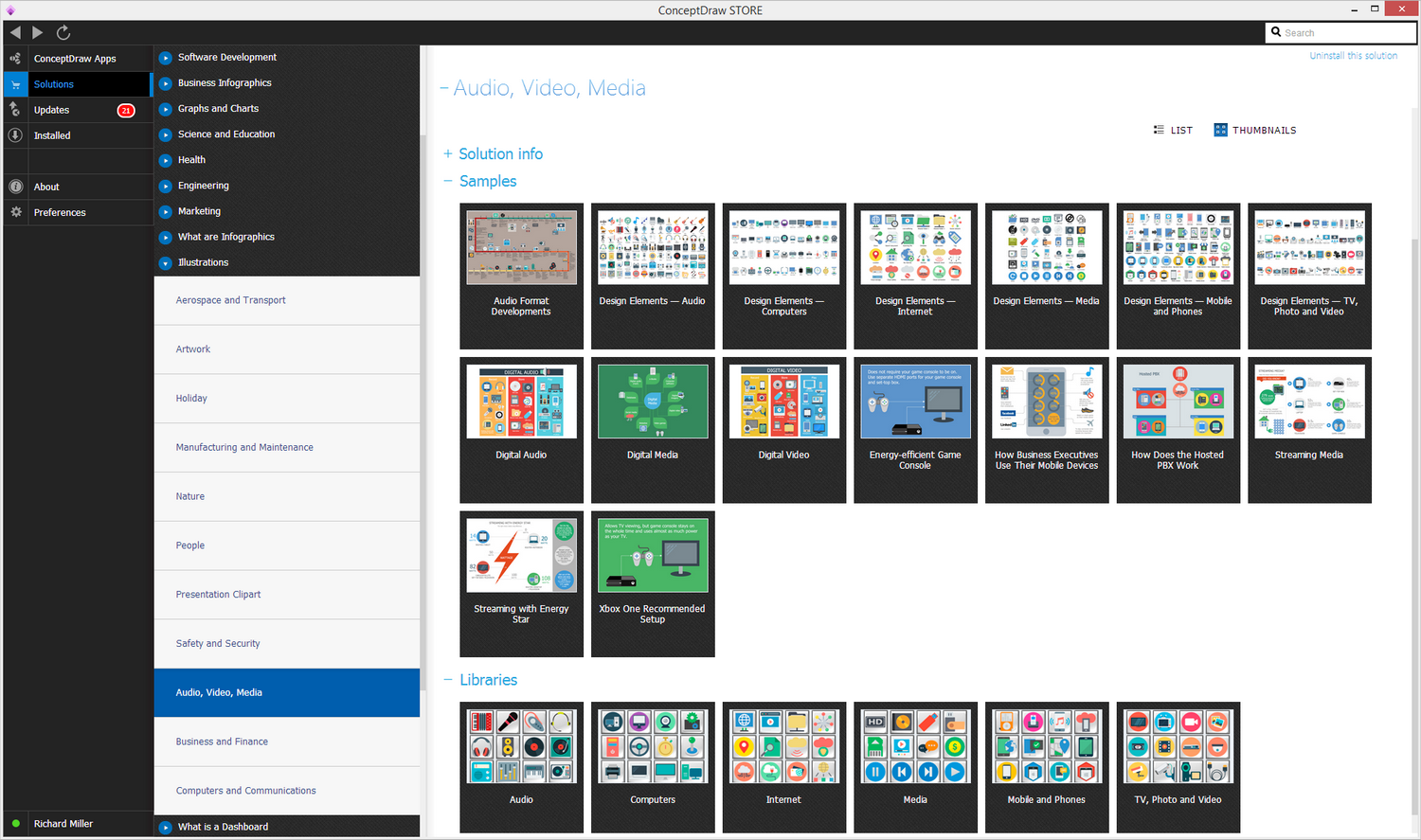The height and width of the screenshot is (840, 1421).
Task: Collapse the Illustrations category
Action: (x=165, y=263)
